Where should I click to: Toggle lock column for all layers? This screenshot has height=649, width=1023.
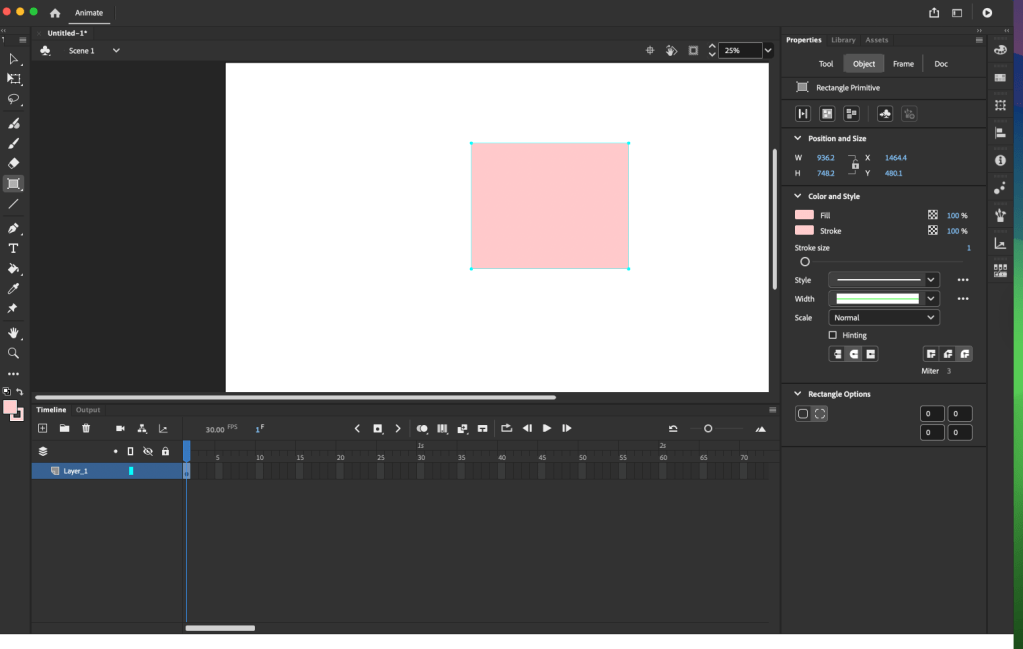click(165, 452)
